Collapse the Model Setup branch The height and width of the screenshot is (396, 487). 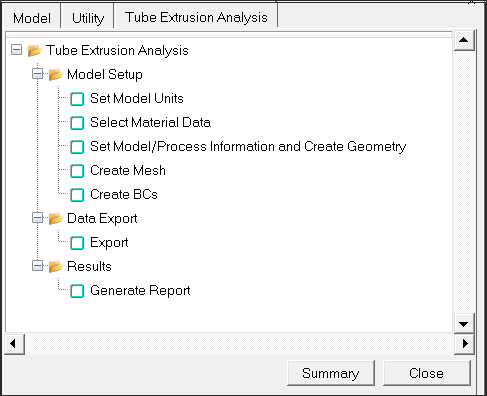[38, 74]
